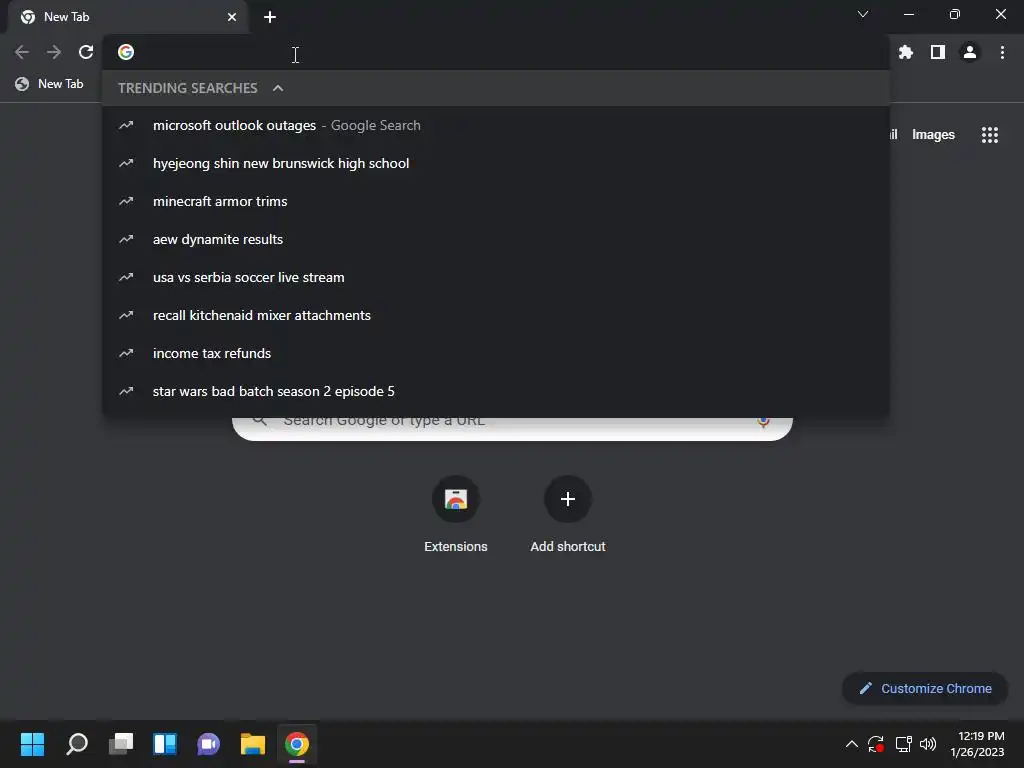Open the Widgets panel from the taskbar
This screenshot has height=768, width=1024.
coord(165,744)
